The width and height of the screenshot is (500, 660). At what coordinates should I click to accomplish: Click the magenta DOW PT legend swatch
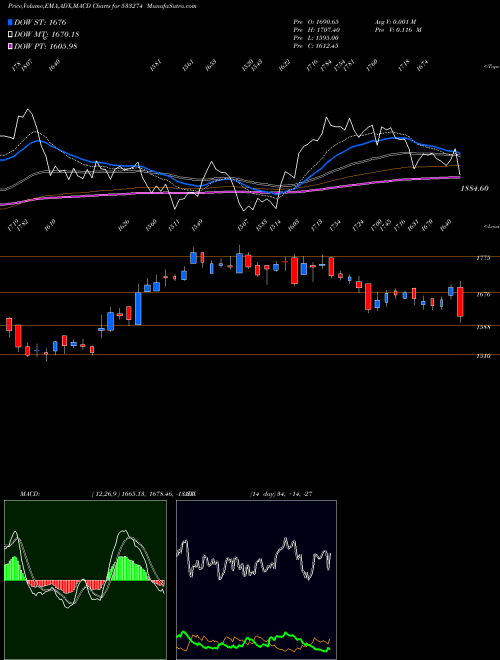pos(10,46)
